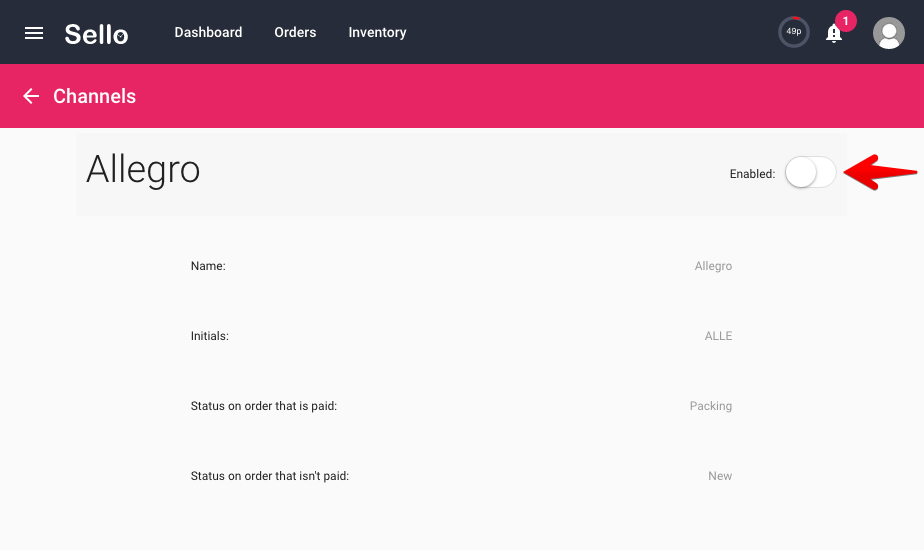Viewport: 924px width, 550px height.
Task: Click the red notification badge showing 1
Action: point(846,21)
